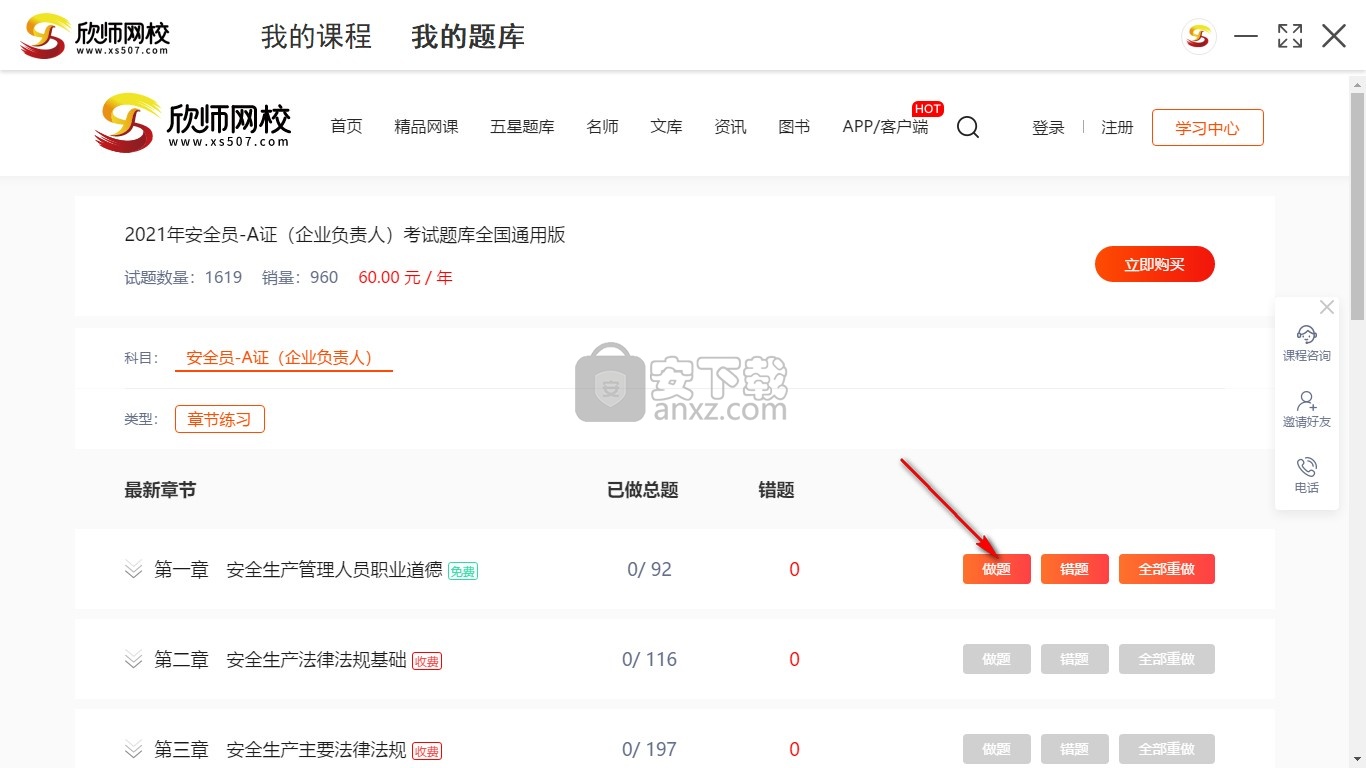Viewport: 1366px width, 768px height.
Task: Click 错题 for 第二章
Action: click(x=1074, y=659)
